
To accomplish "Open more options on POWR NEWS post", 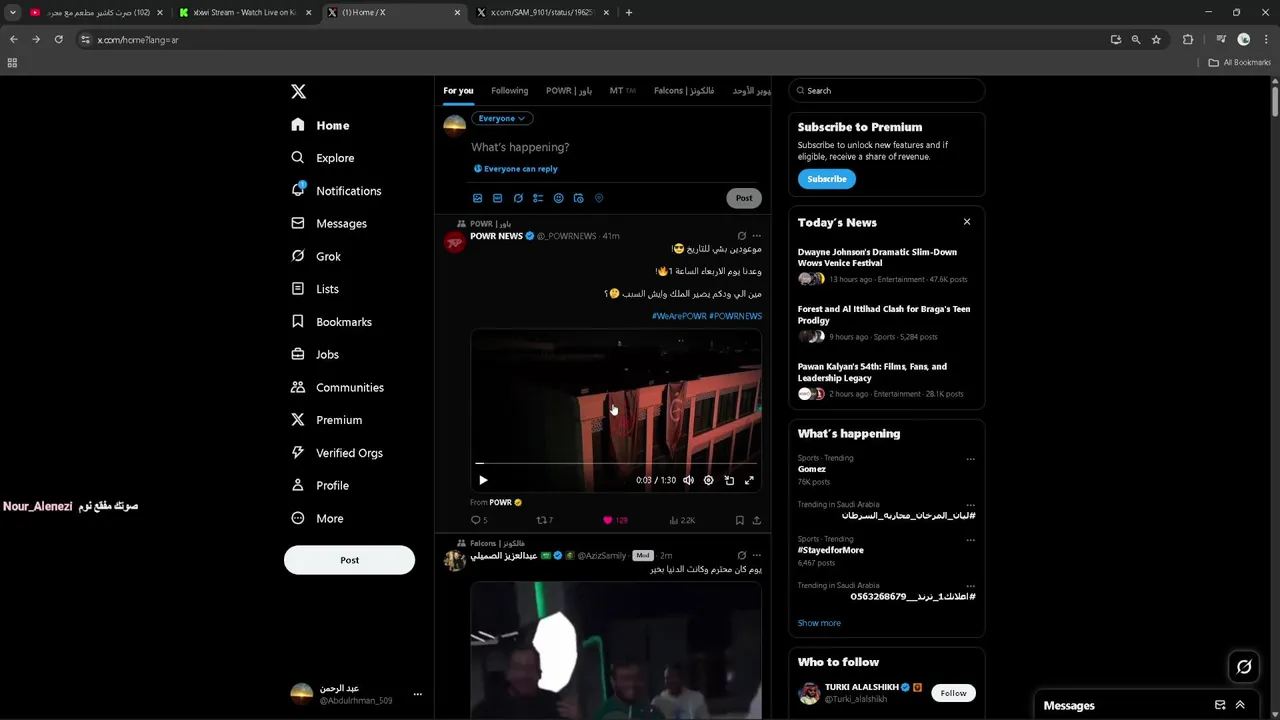I will (756, 236).
